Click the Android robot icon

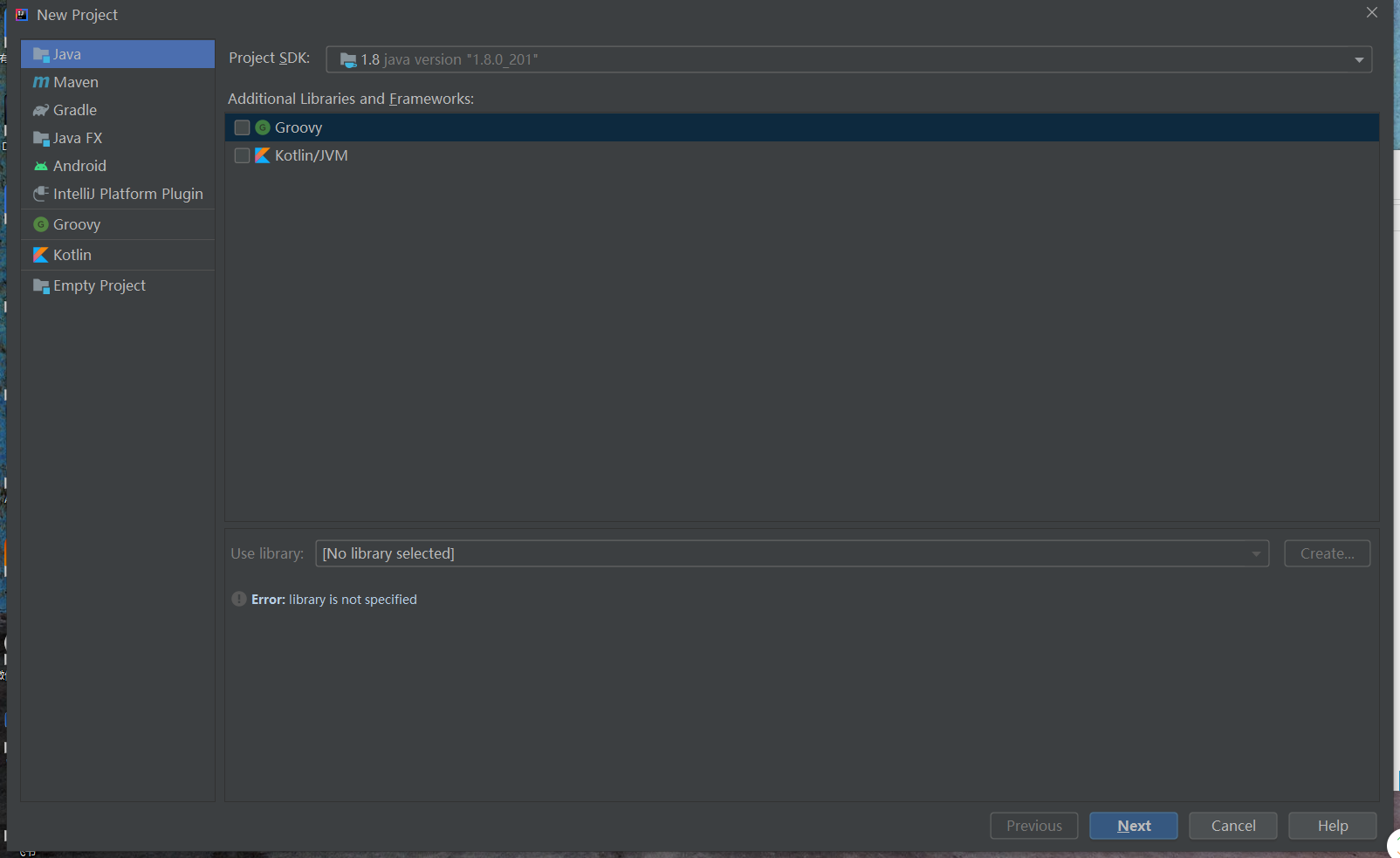pyautogui.click(x=41, y=166)
